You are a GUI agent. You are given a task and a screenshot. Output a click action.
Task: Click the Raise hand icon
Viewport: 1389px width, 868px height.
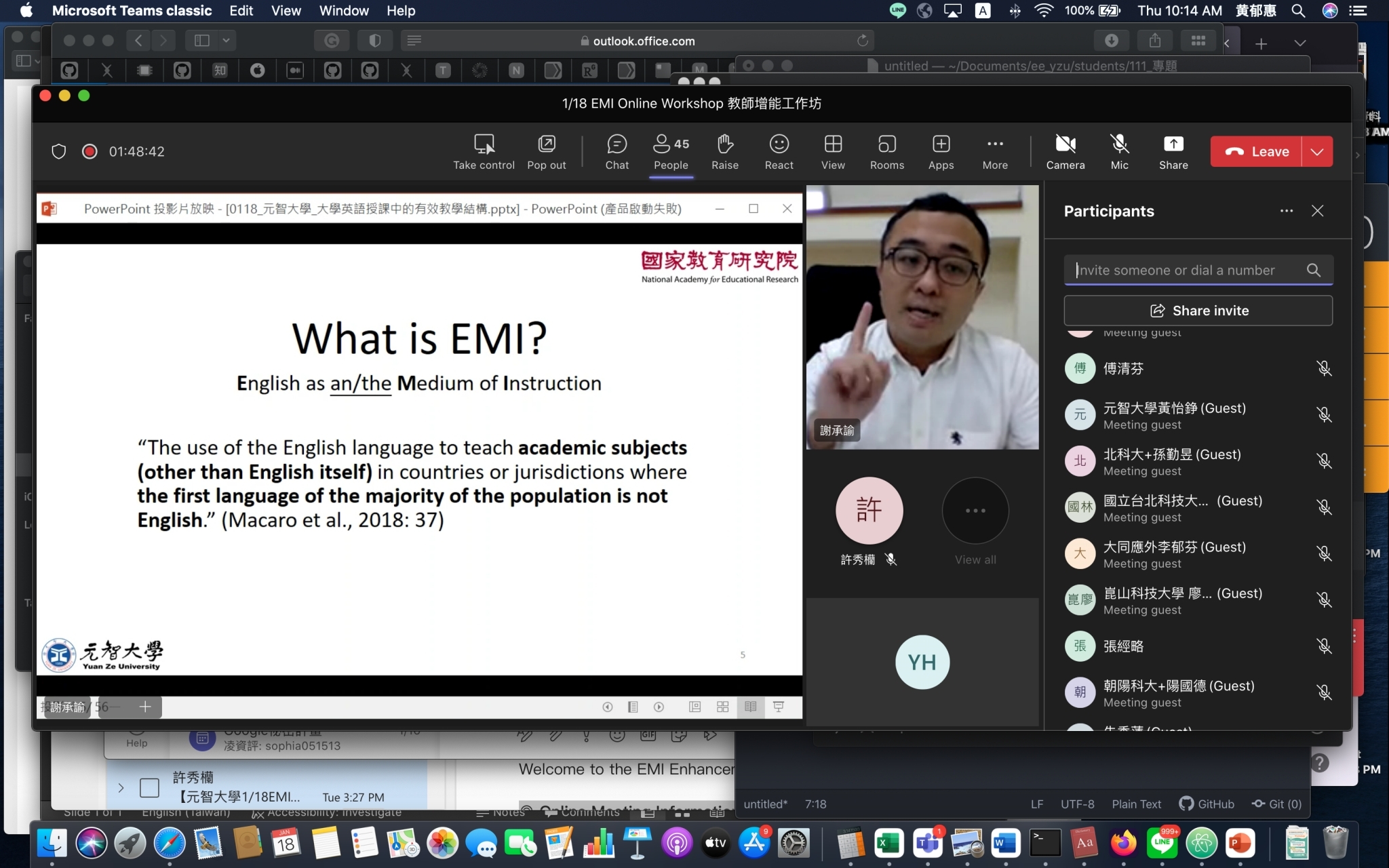click(724, 152)
